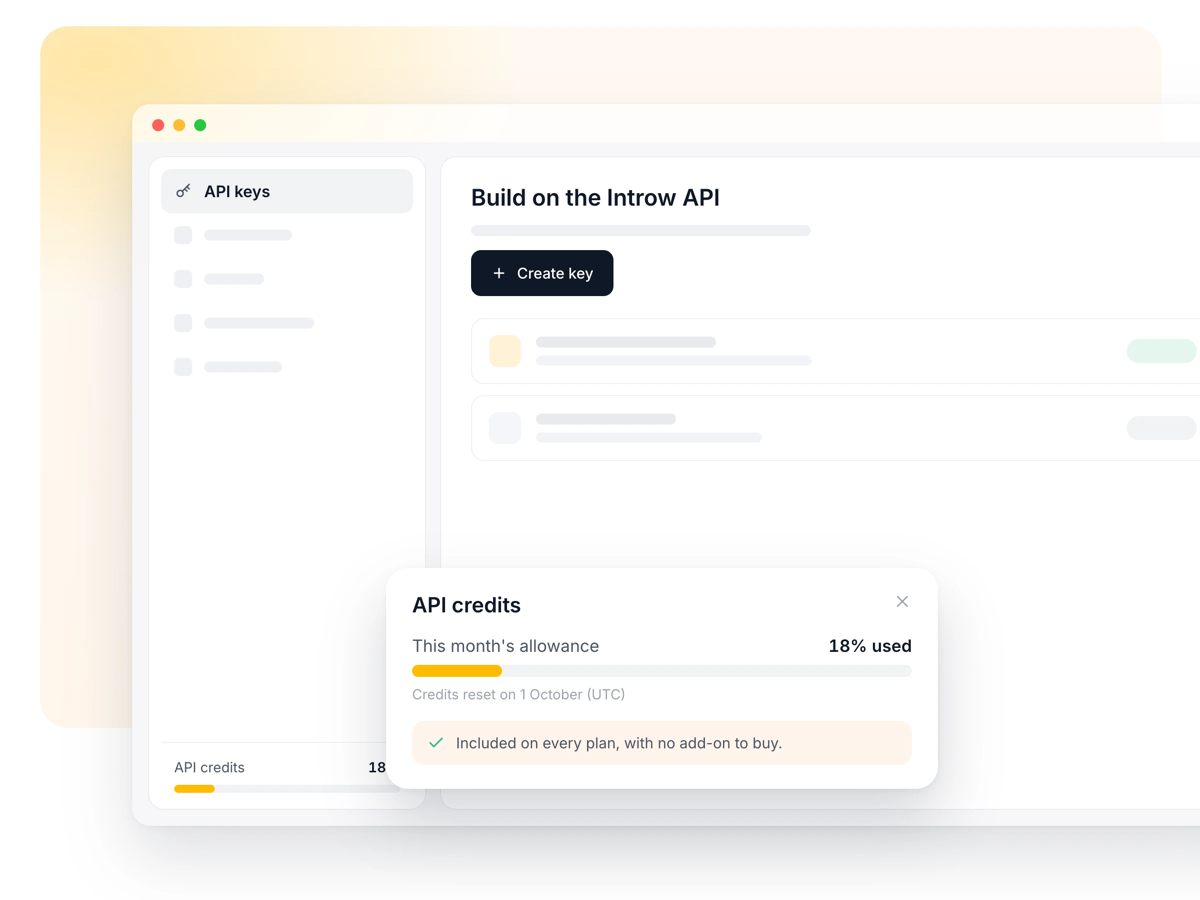1200x900 pixels.
Task: Open the API keys sidebar item
Action: [x=287, y=191]
